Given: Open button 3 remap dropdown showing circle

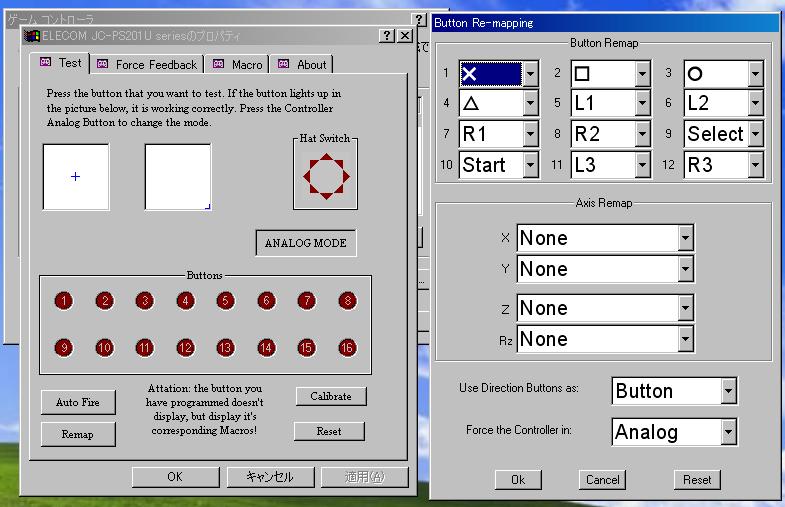Looking at the screenshot, I should (724, 74).
